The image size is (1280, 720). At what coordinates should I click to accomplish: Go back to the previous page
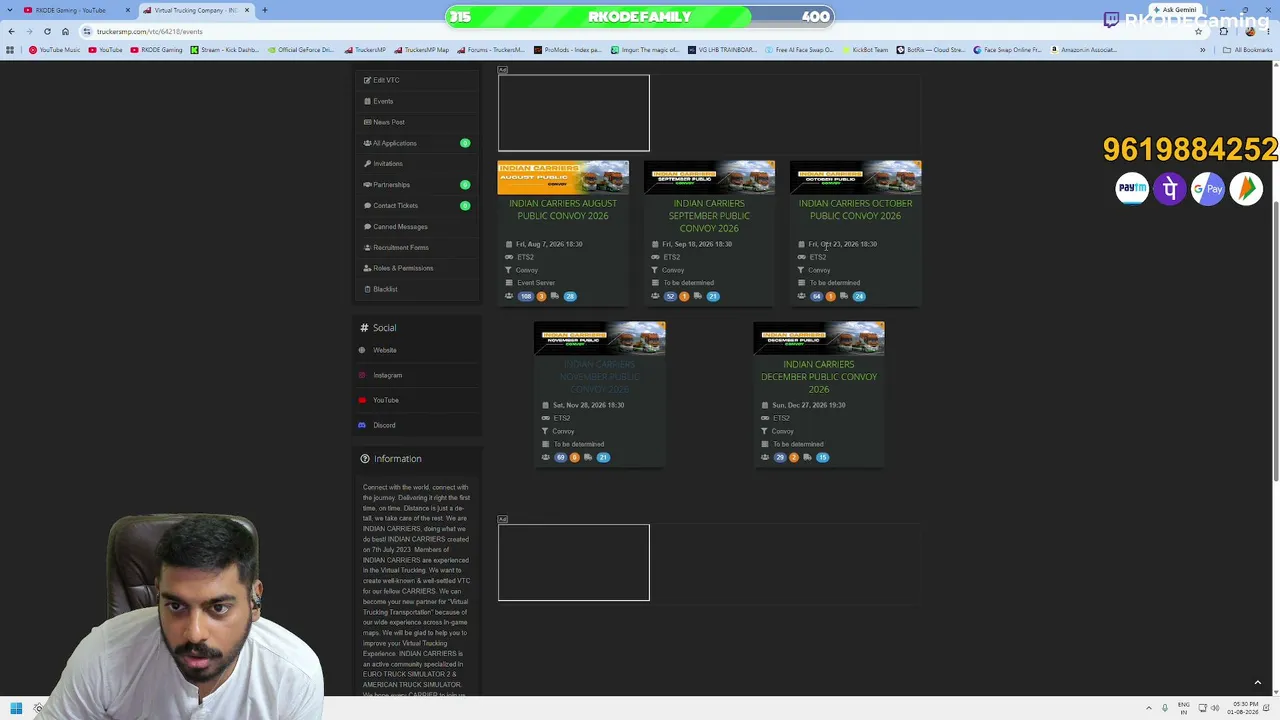[x=11, y=31]
